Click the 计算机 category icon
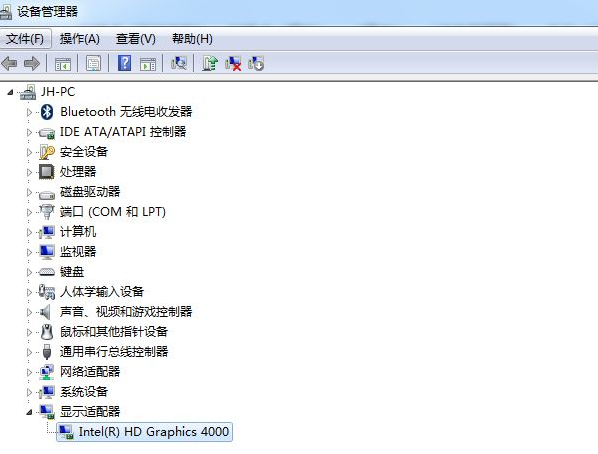Screen dimensions: 598x454 tap(47, 232)
